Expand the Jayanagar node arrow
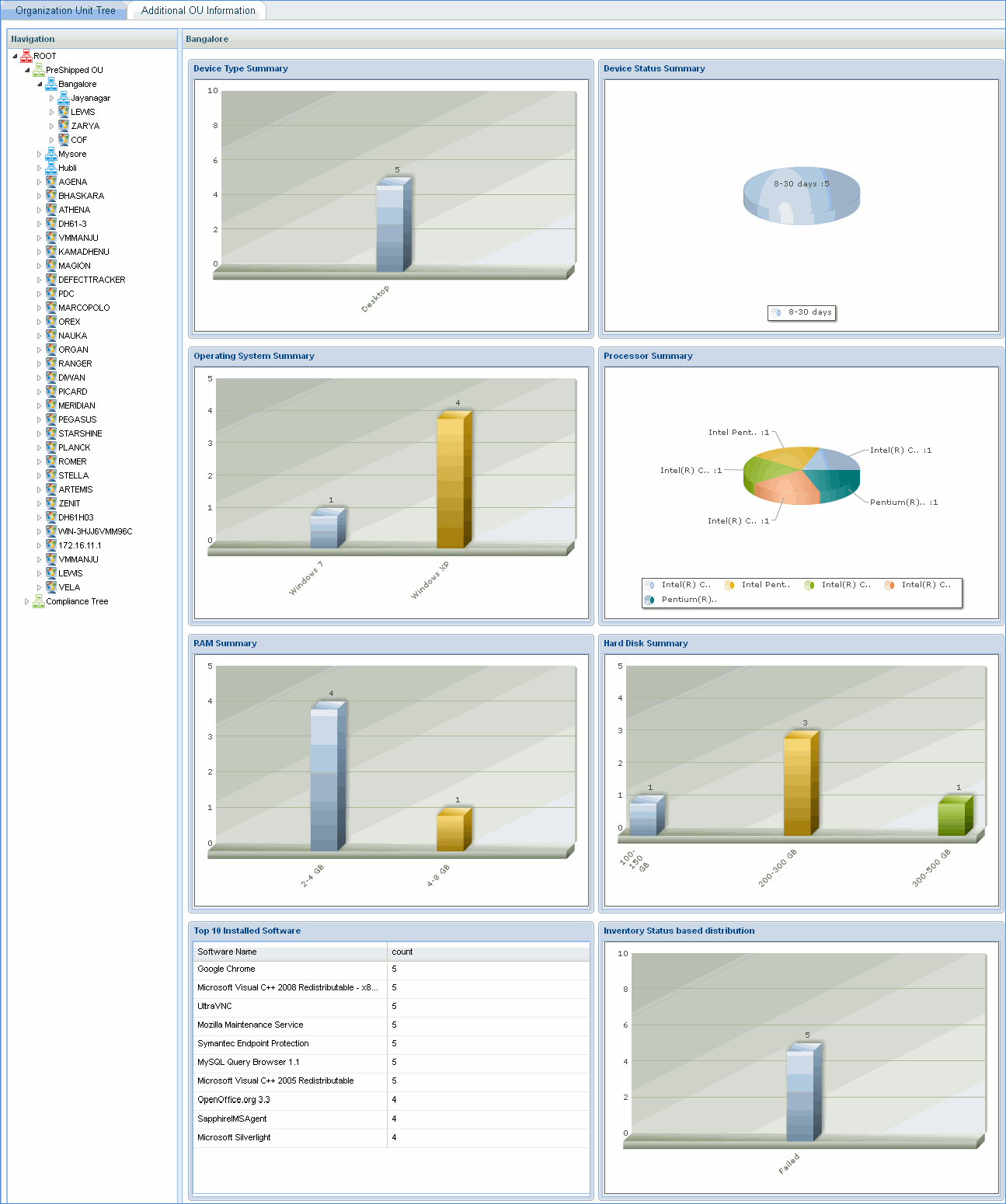 click(52, 98)
